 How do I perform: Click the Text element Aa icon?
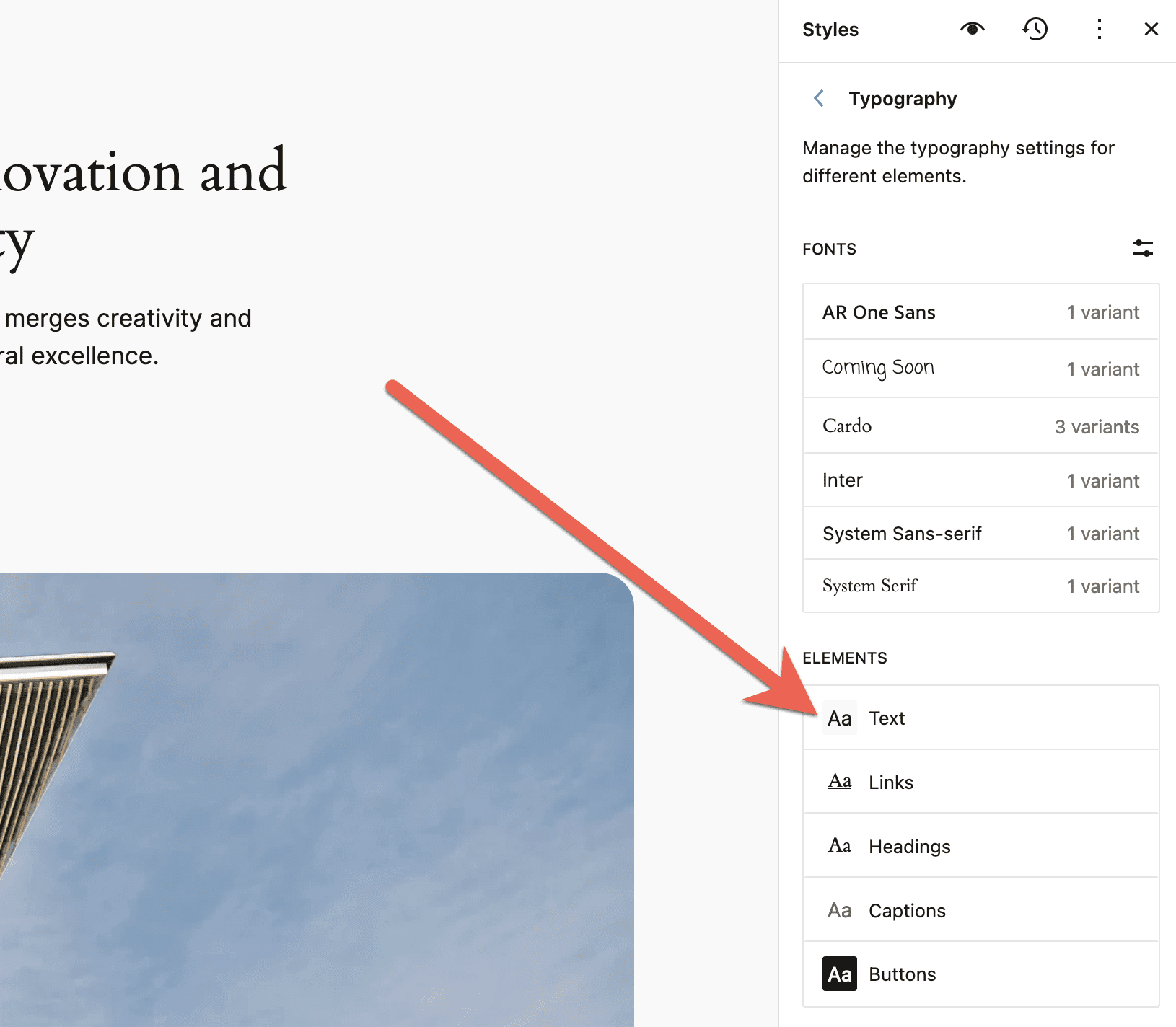point(840,718)
